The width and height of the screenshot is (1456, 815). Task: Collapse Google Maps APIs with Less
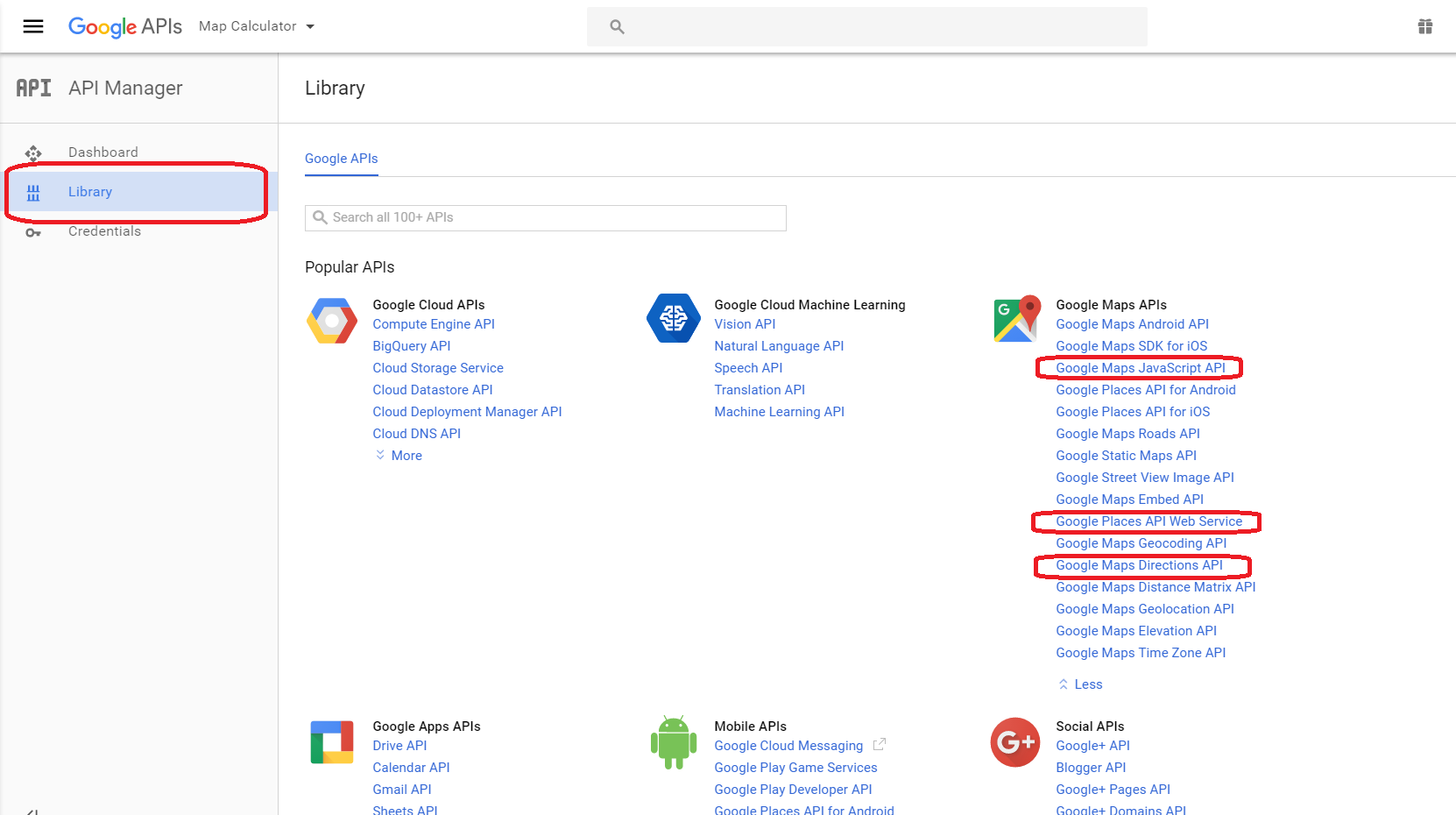tap(1080, 684)
